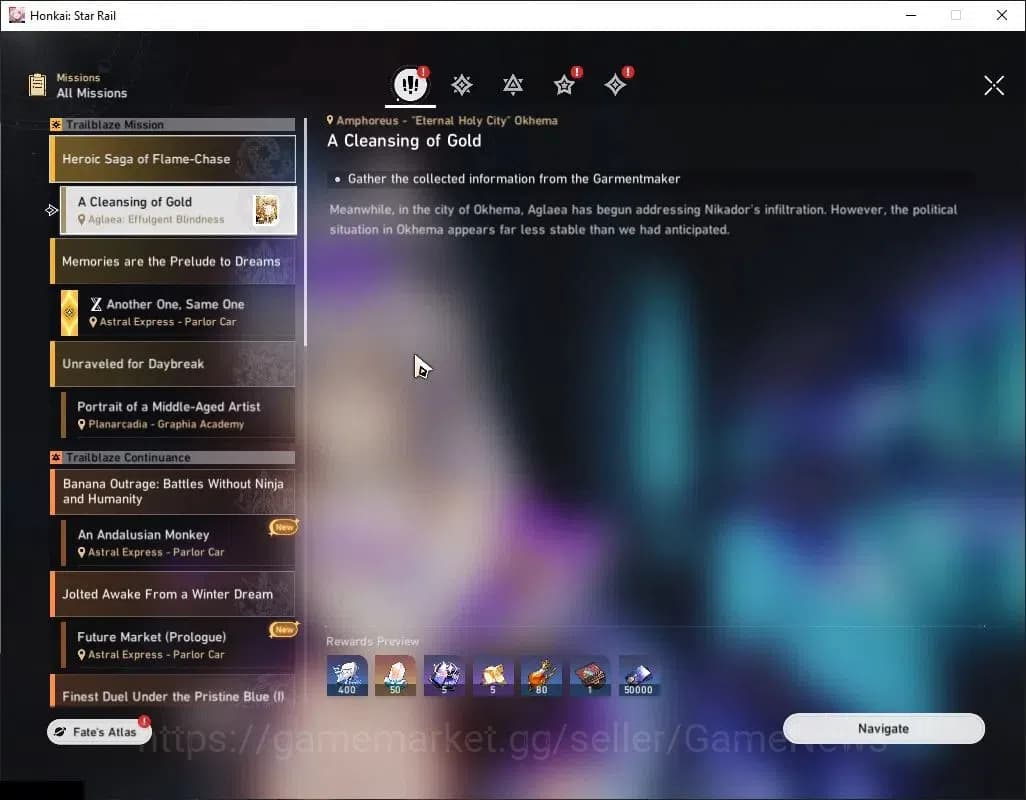The width and height of the screenshot is (1026, 800).
Task: Close the Missions panel with X icon
Action: 994,85
